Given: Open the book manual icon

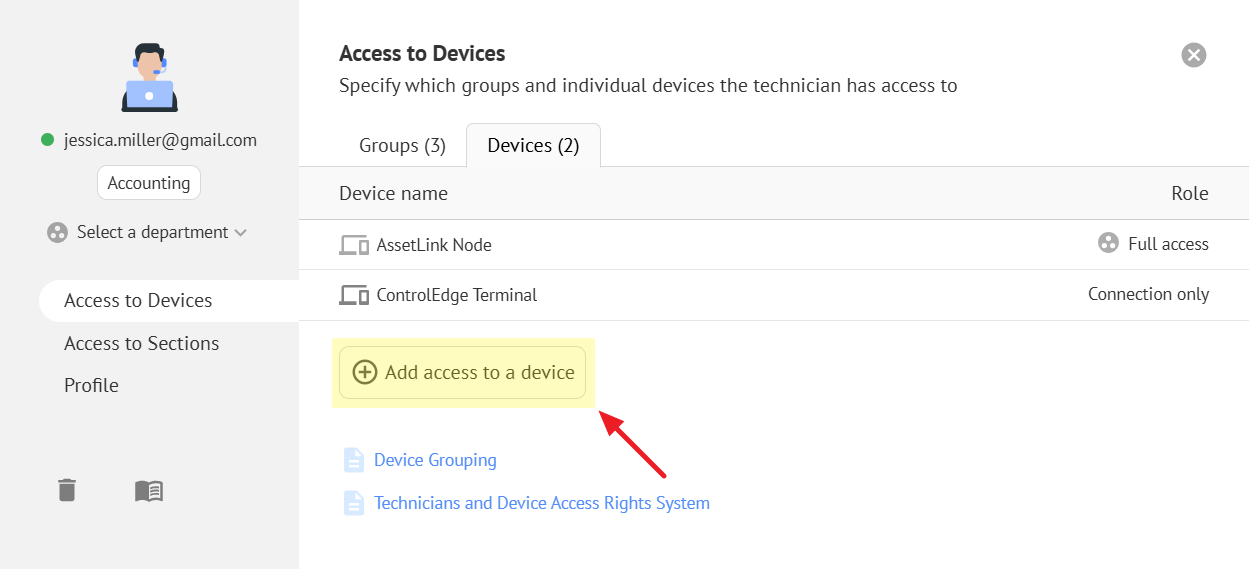Looking at the screenshot, I should (x=149, y=490).
